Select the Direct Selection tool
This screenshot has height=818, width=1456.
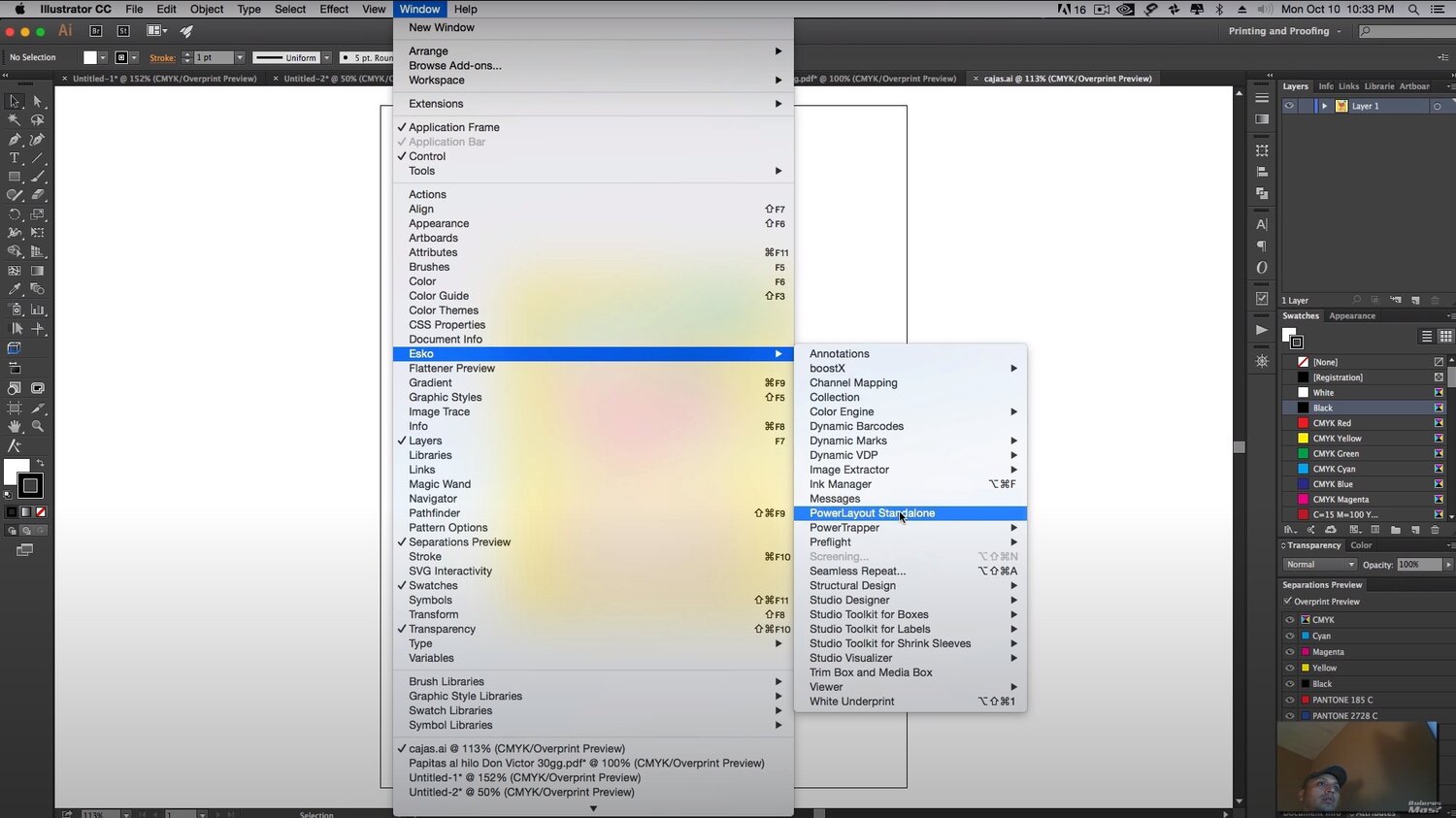(38, 101)
